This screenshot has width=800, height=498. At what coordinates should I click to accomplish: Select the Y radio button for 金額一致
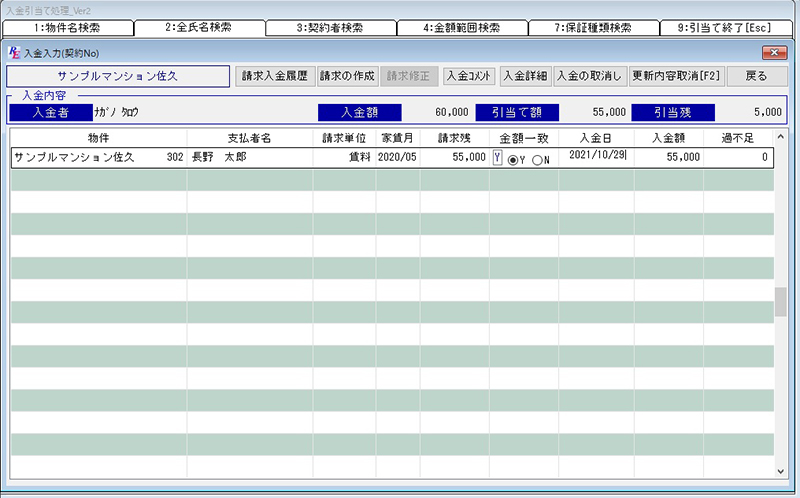[513, 159]
